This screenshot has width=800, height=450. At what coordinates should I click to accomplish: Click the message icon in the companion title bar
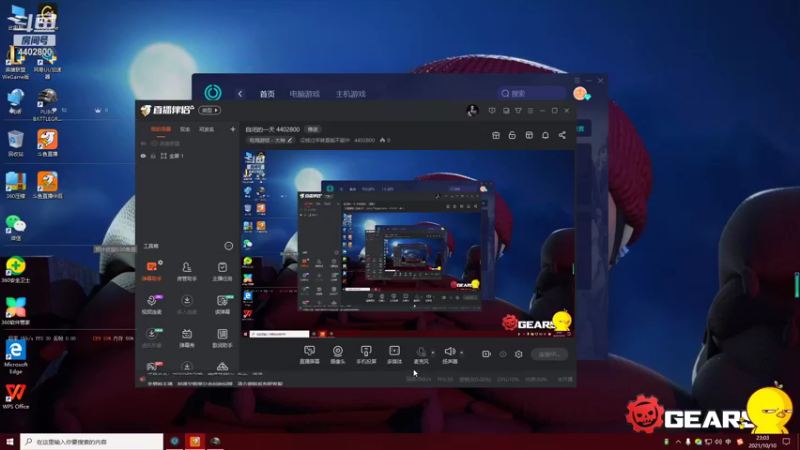(492, 110)
